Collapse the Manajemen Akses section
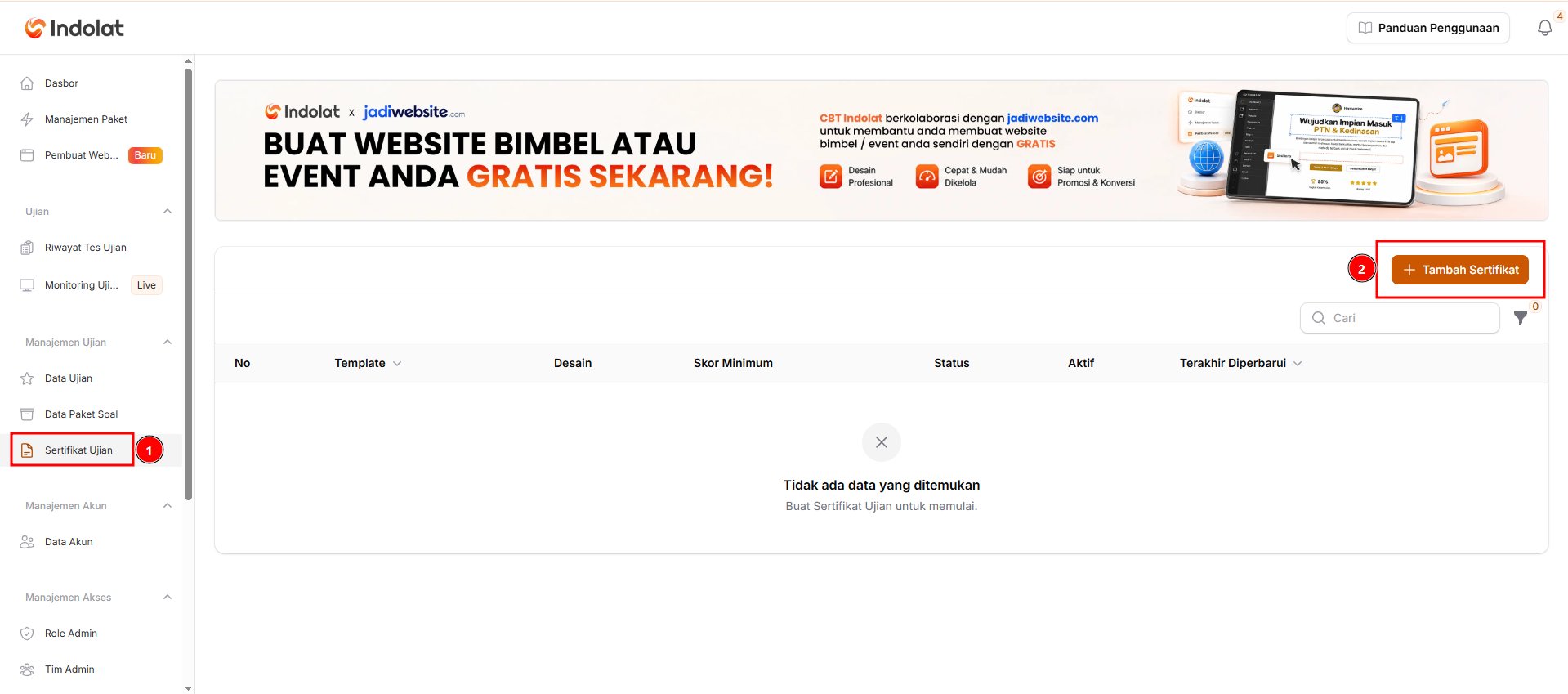Image resolution: width=1568 pixels, height=694 pixels. (x=168, y=598)
